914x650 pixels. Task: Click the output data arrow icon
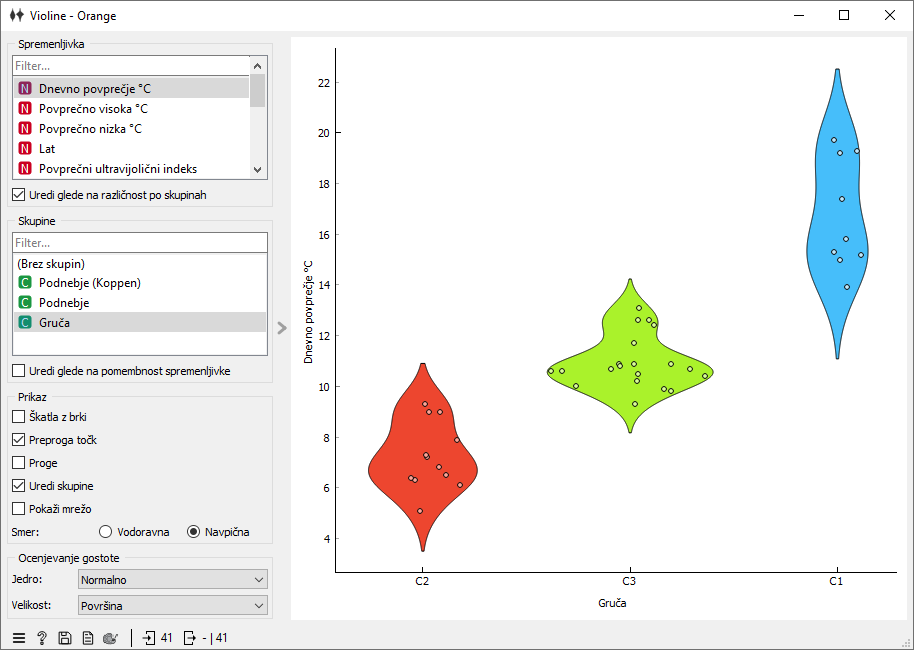[x=189, y=638]
